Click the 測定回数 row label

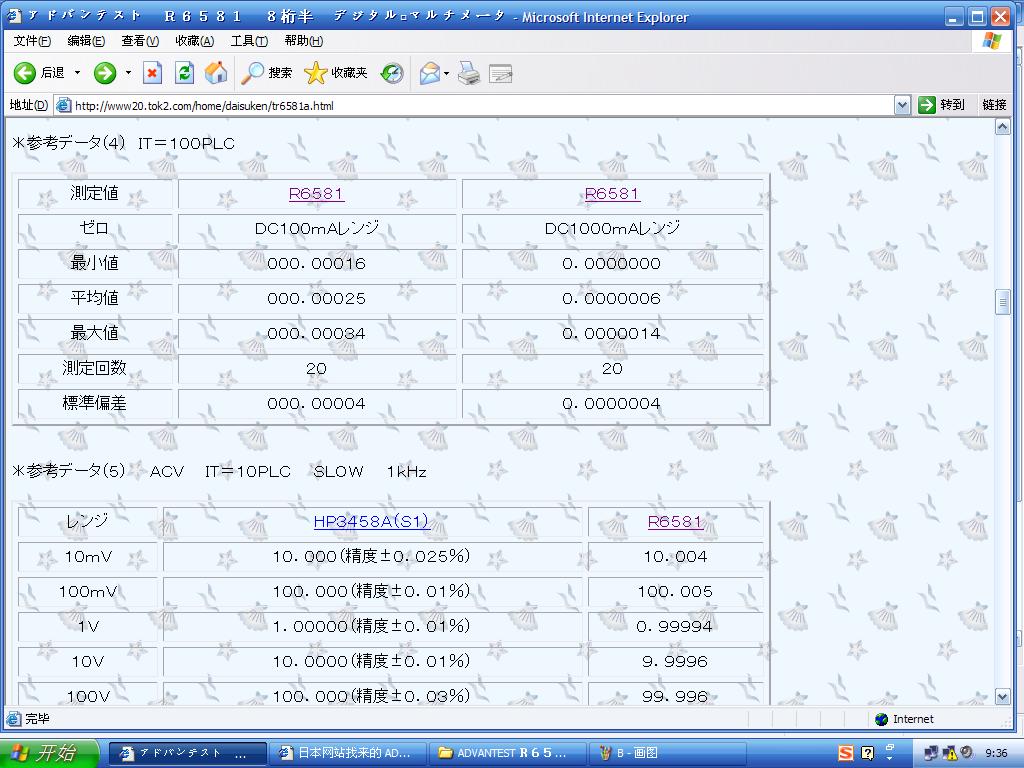[95, 368]
